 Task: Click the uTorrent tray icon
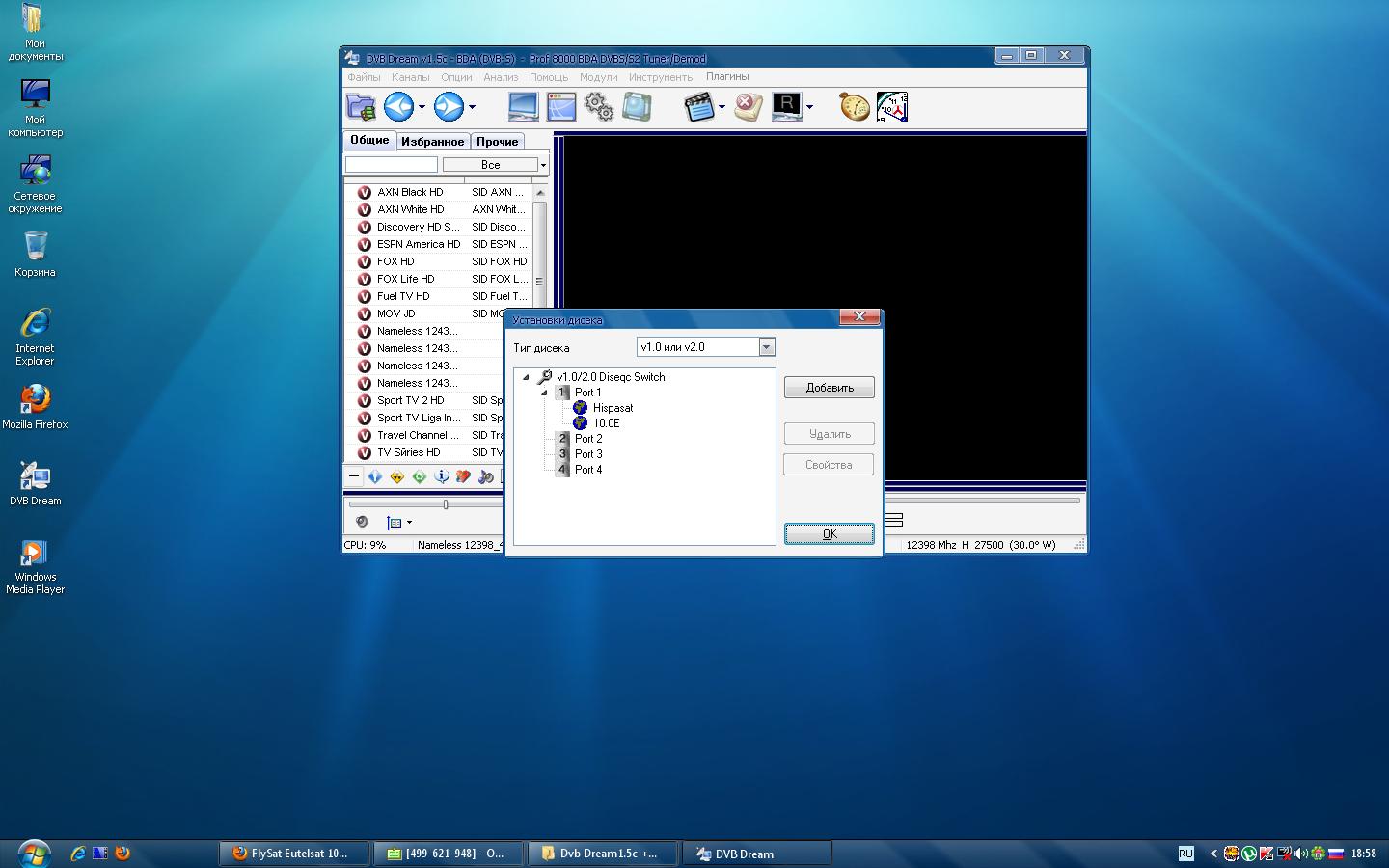click(x=1249, y=854)
